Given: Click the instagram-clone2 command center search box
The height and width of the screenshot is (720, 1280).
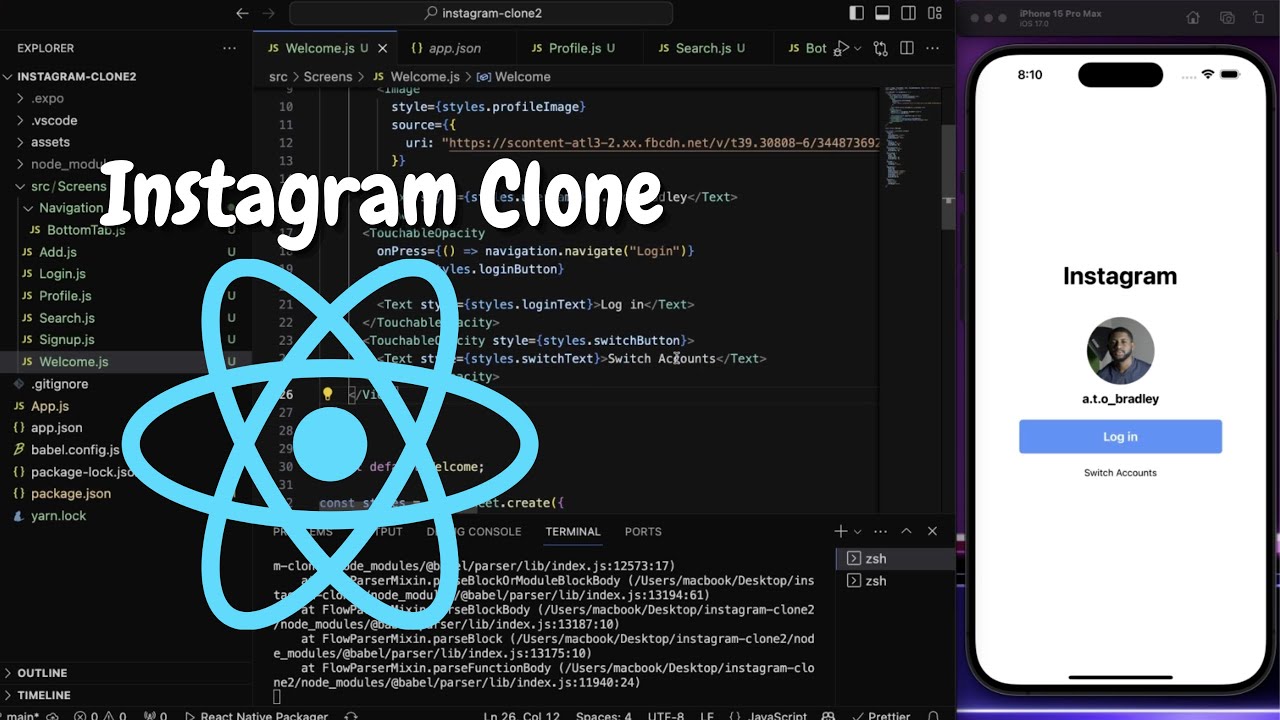Looking at the screenshot, I should [x=481, y=14].
